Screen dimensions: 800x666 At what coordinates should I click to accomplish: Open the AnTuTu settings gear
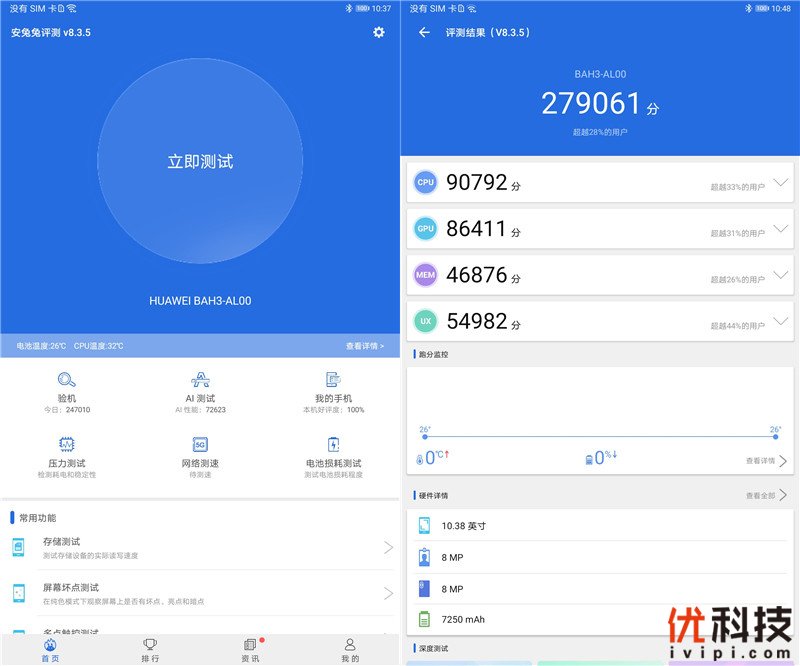click(378, 32)
